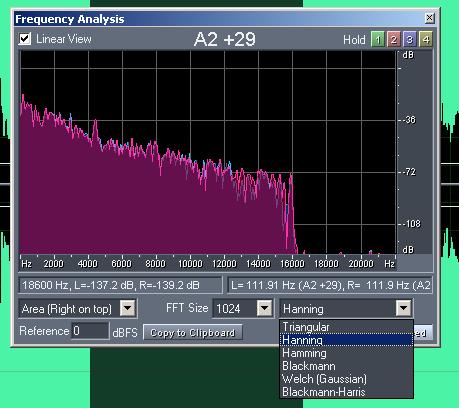Click the FFT Size 1024 value box
Viewport: 459px width, 408px height.
pyautogui.click(x=235, y=308)
